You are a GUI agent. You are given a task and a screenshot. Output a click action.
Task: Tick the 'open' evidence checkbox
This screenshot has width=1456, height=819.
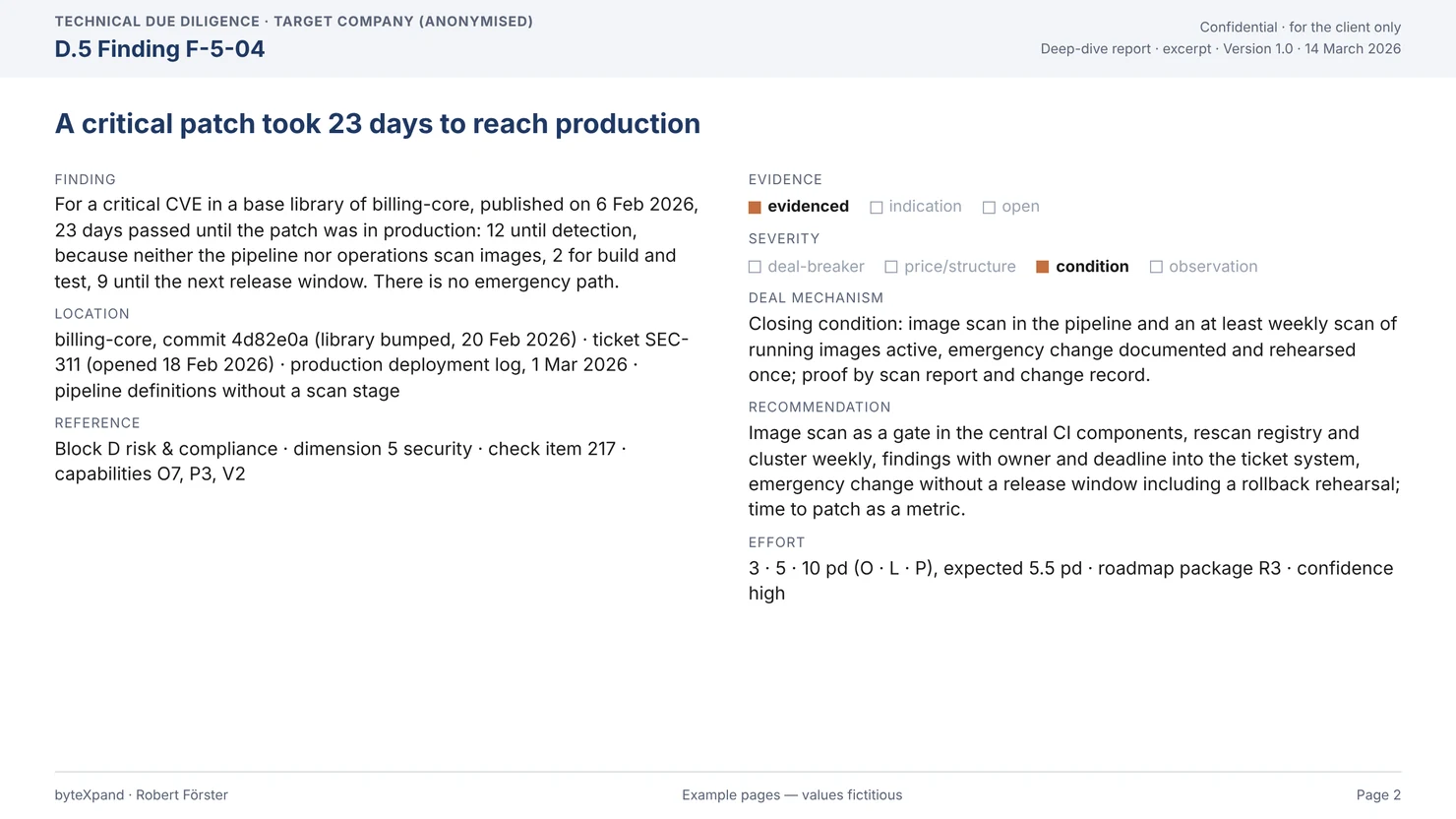[989, 208]
